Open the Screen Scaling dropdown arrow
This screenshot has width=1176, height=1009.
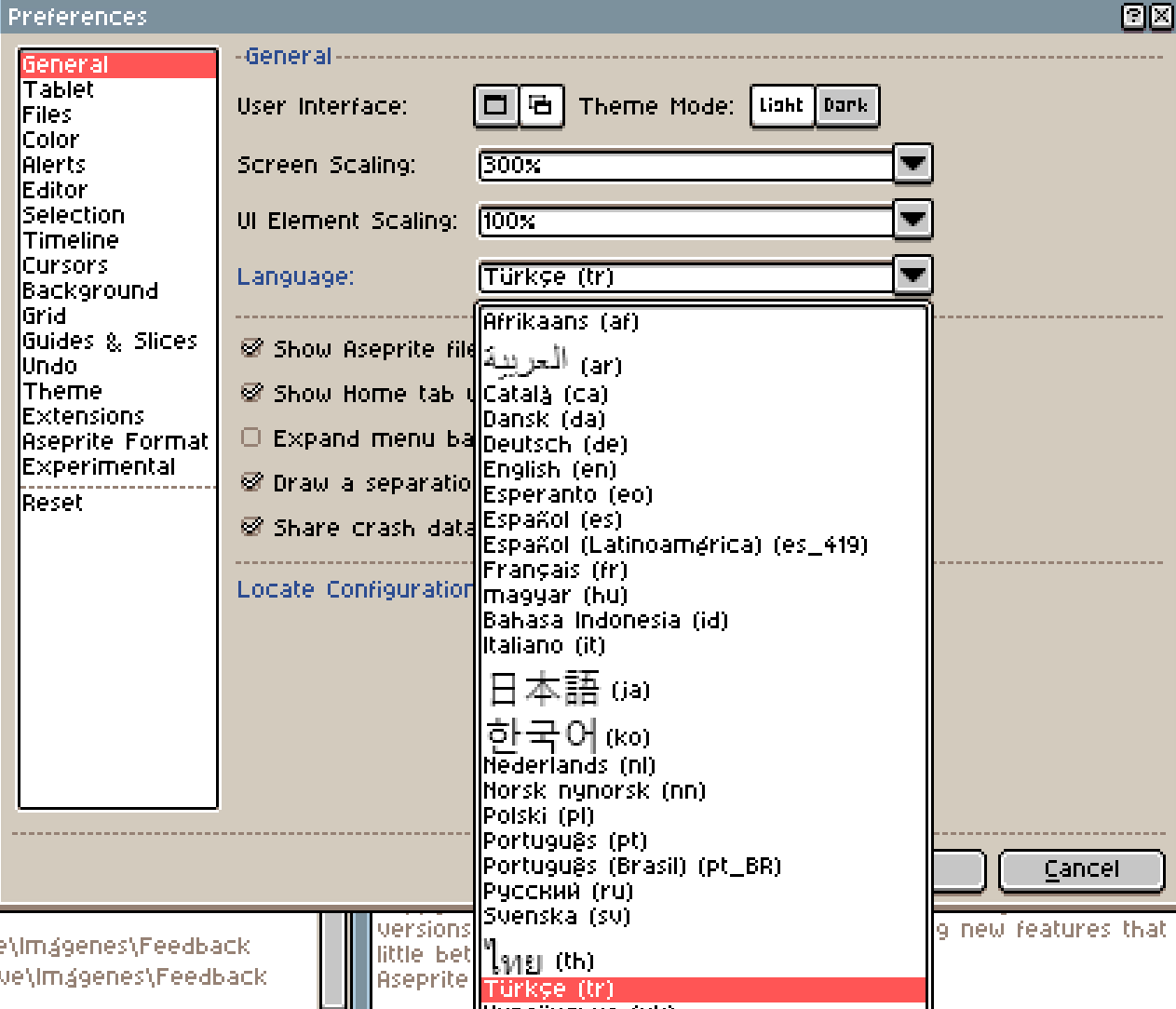(x=912, y=164)
